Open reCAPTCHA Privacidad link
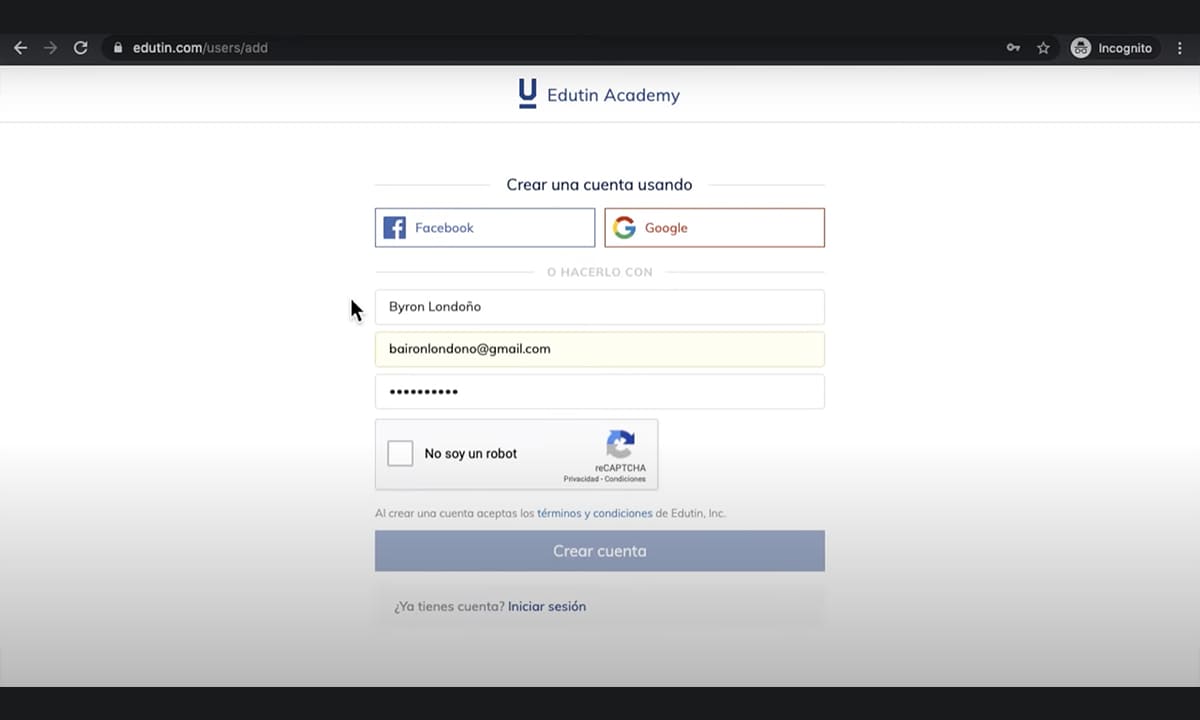 [580, 479]
